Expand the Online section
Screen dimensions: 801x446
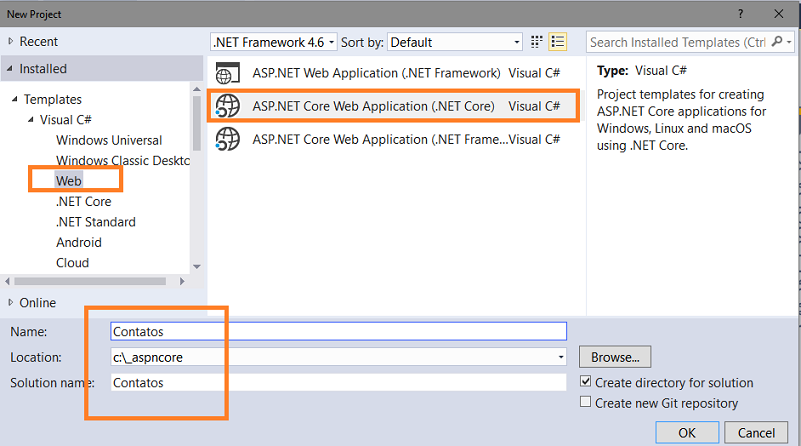tap(11, 302)
